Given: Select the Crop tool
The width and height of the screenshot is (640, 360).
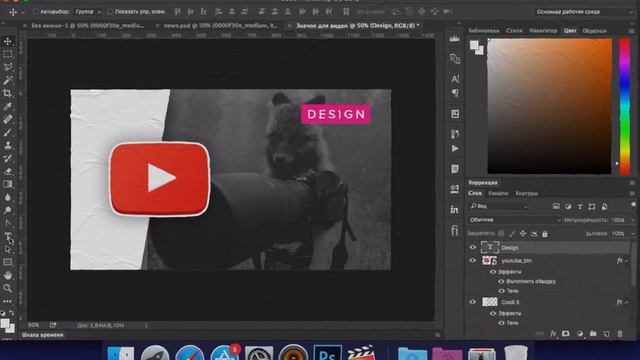Looking at the screenshot, I should tap(7, 93).
